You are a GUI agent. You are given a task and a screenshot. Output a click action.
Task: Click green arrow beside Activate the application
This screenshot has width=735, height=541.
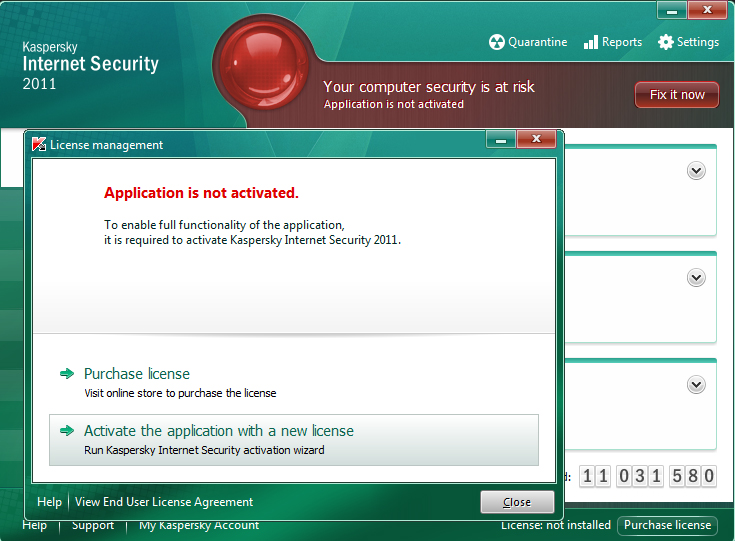[x=67, y=430]
